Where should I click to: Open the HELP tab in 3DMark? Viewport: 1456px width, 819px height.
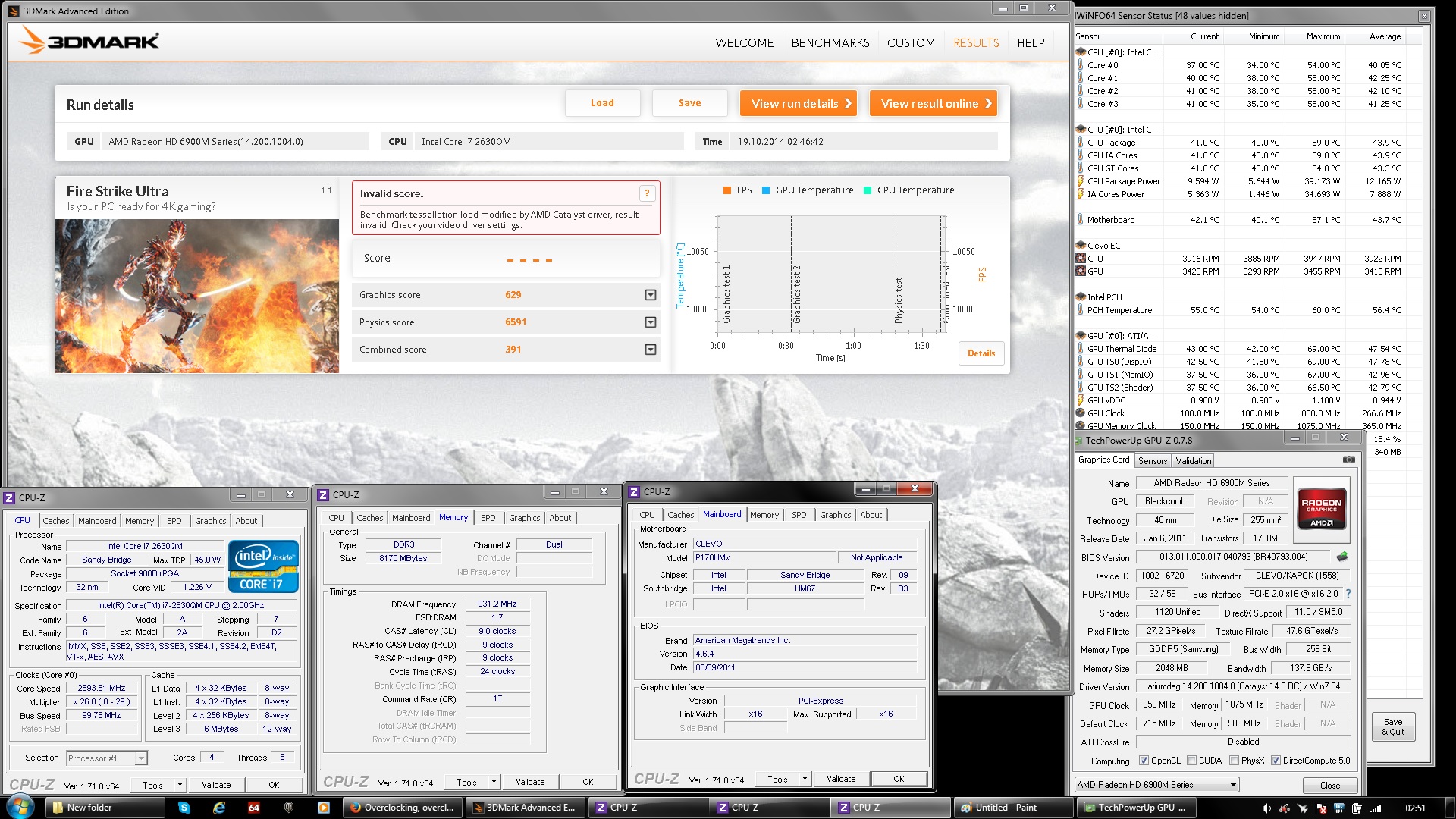tap(1031, 43)
